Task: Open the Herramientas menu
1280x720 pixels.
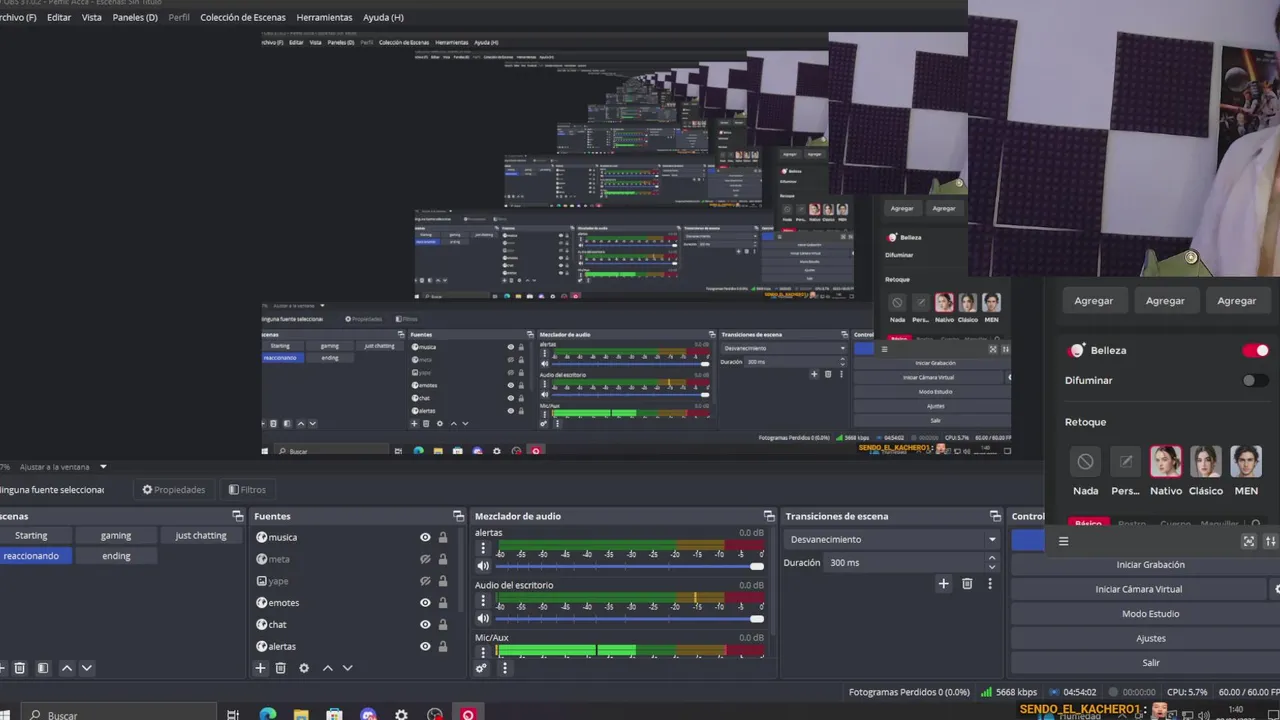Action: coord(324,17)
